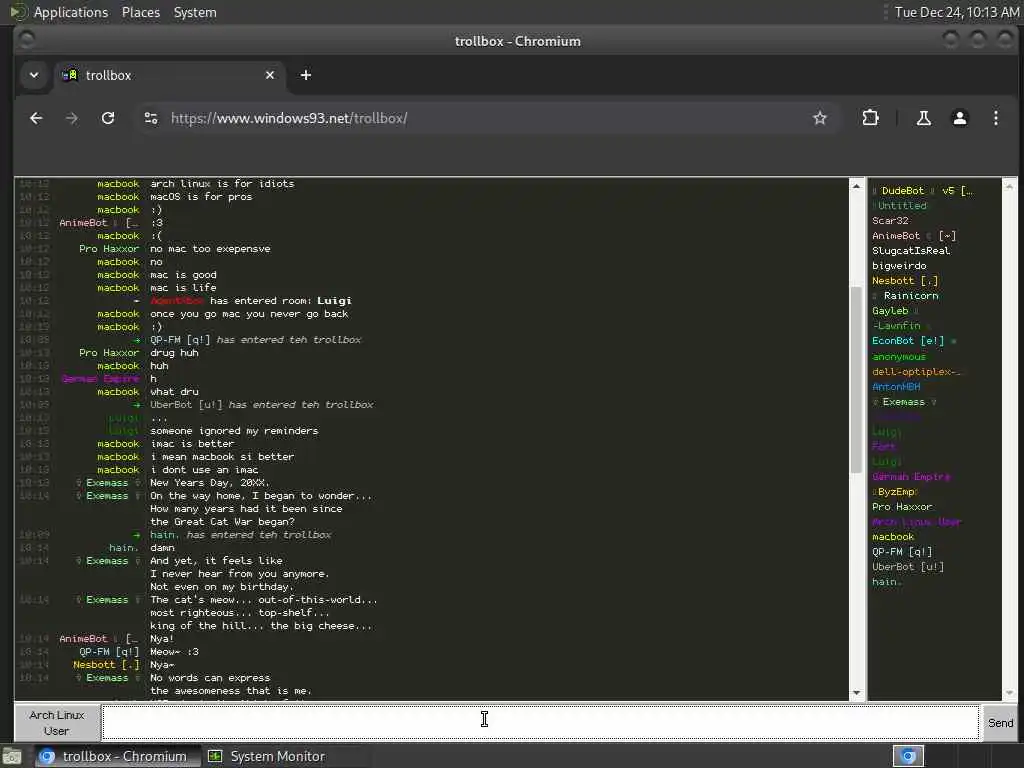The height and width of the screenshot is (768, 1024).
Task: Open a new tab with plus button
Action: coord(306,75)
